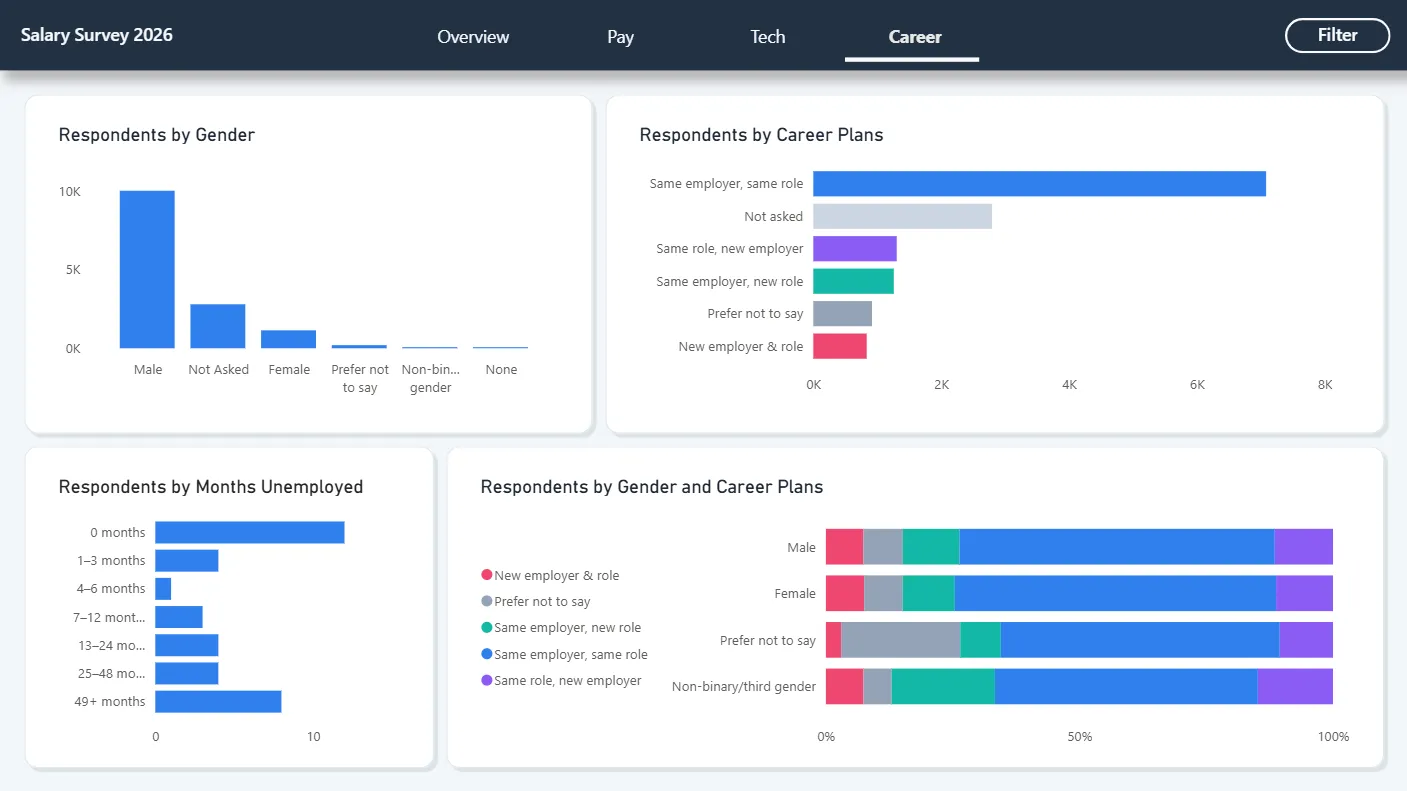This screenshot has height=791, width=1407.
Task: Click the 'Respondents by Gender' chart title
Action: tap(157, 135)
